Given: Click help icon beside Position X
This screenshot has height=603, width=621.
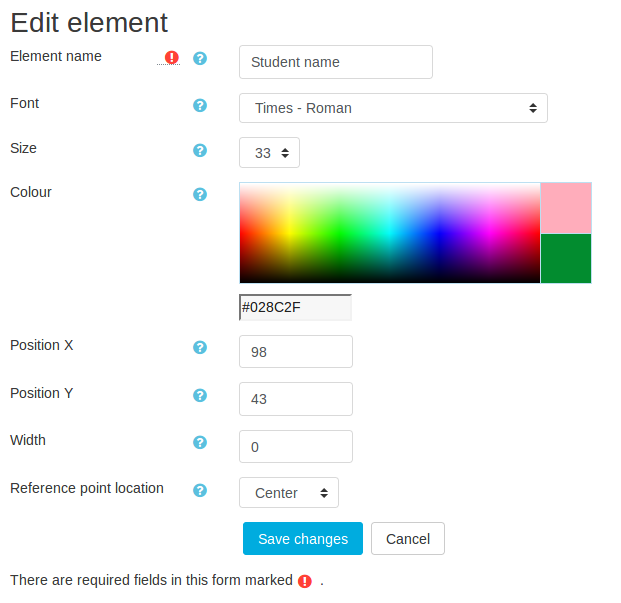Looking at the screenshot, I should pos(200,347).
